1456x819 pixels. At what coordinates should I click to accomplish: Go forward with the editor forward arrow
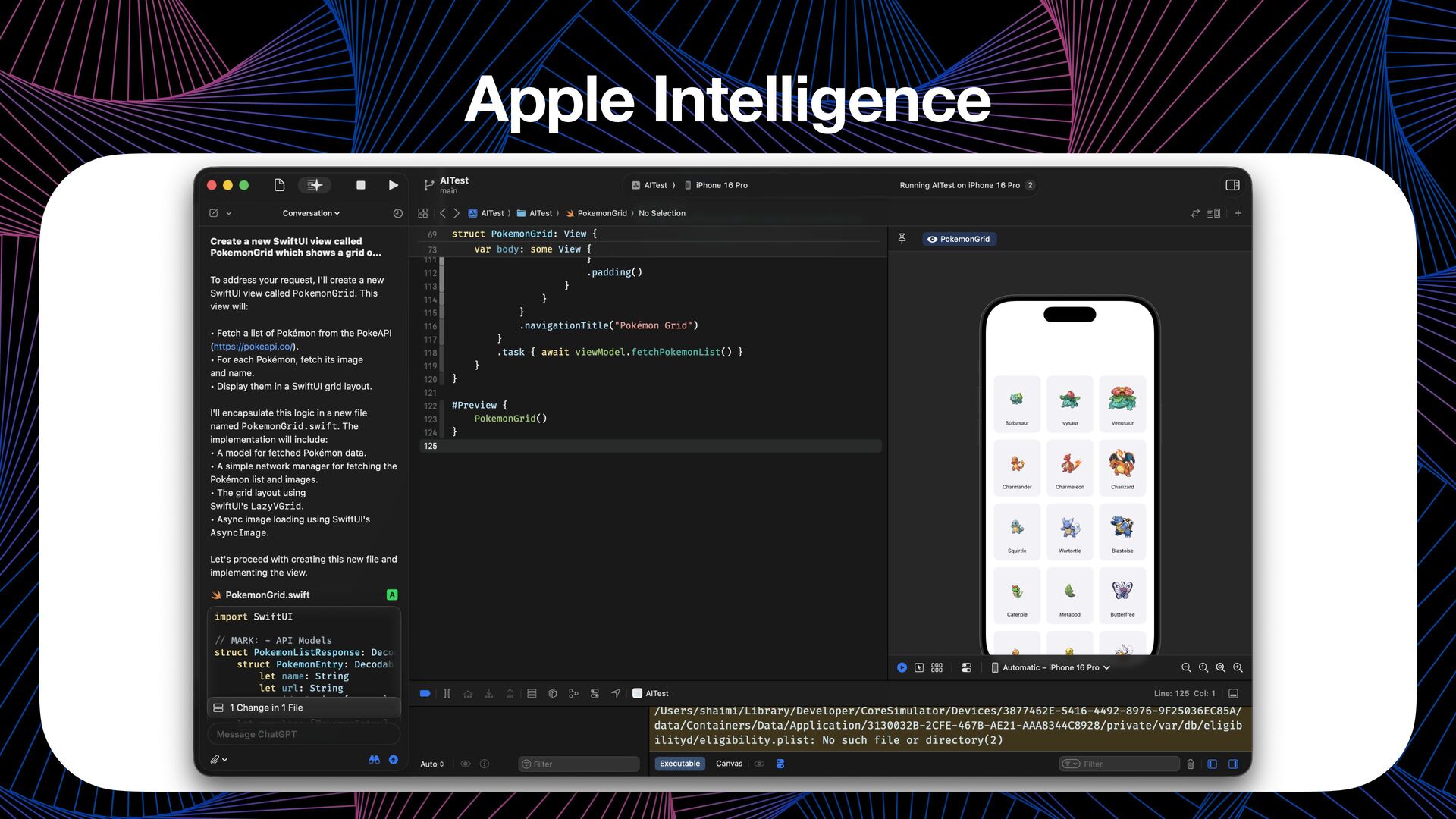click(x=457, y=213)
